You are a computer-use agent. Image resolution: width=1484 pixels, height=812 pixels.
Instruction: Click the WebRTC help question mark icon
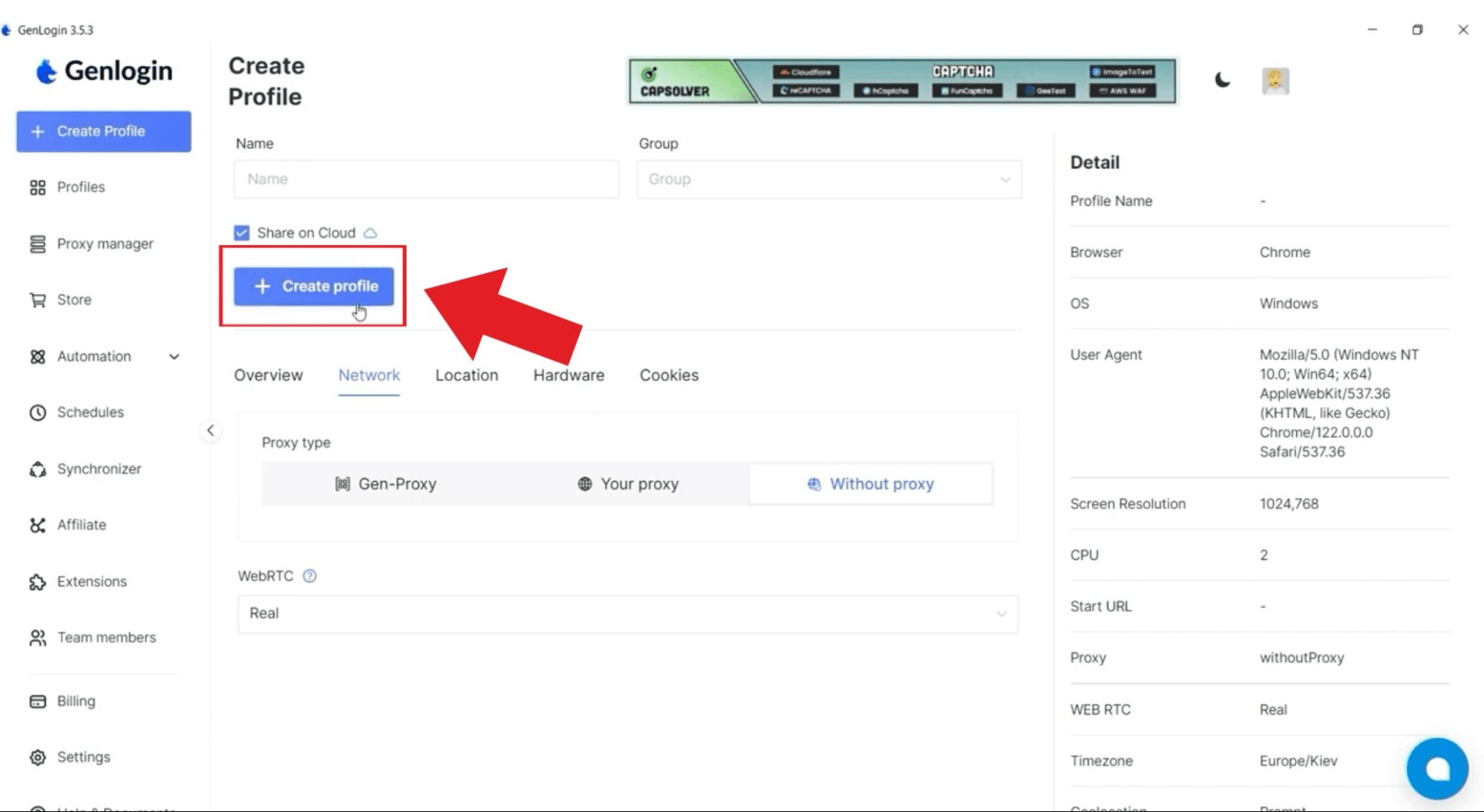coord(310,576)
